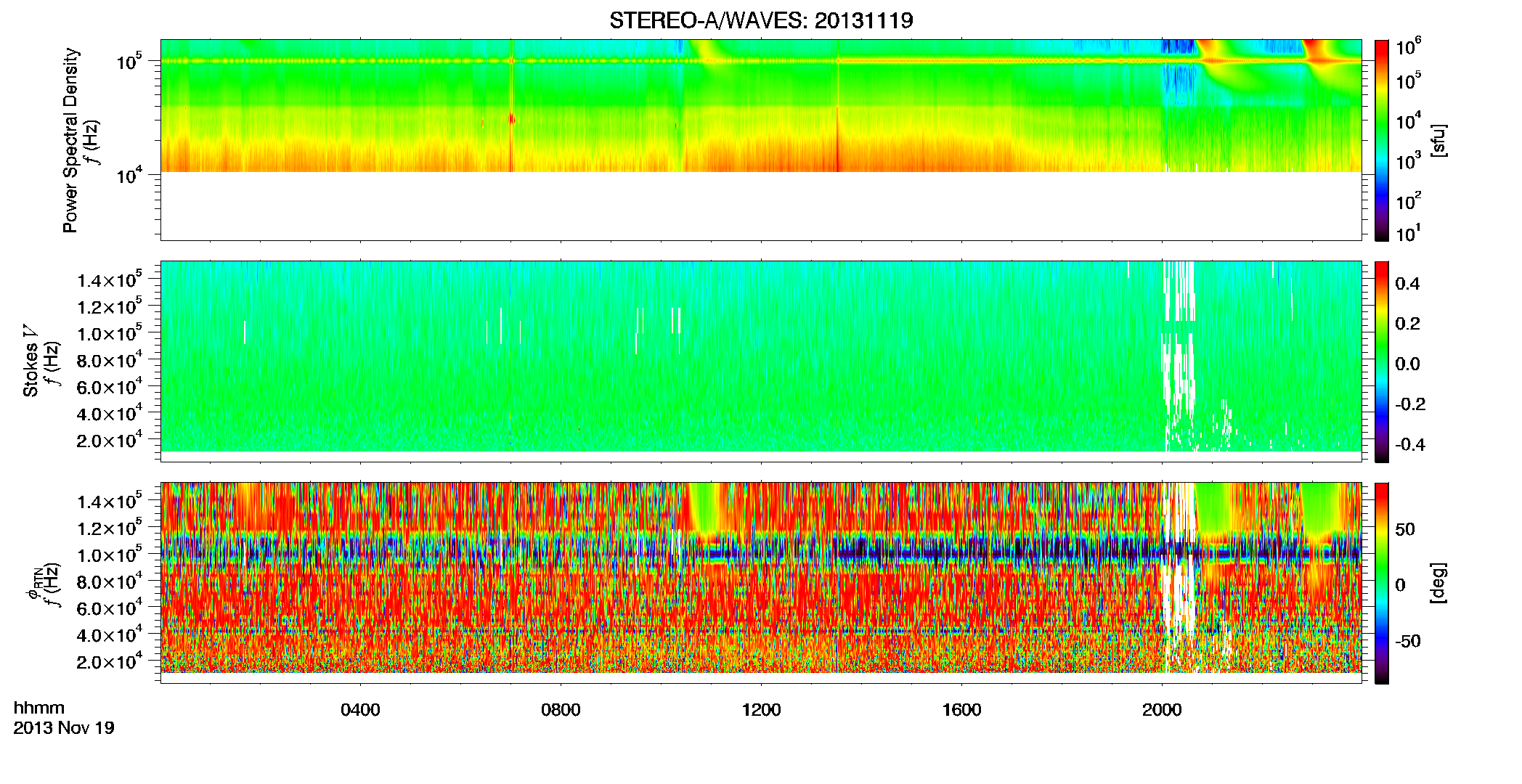The height and width of the screenshot is (784, 1522).
Task: Click the 0 tick on degrees colorbar
Action: point(1400,585)
